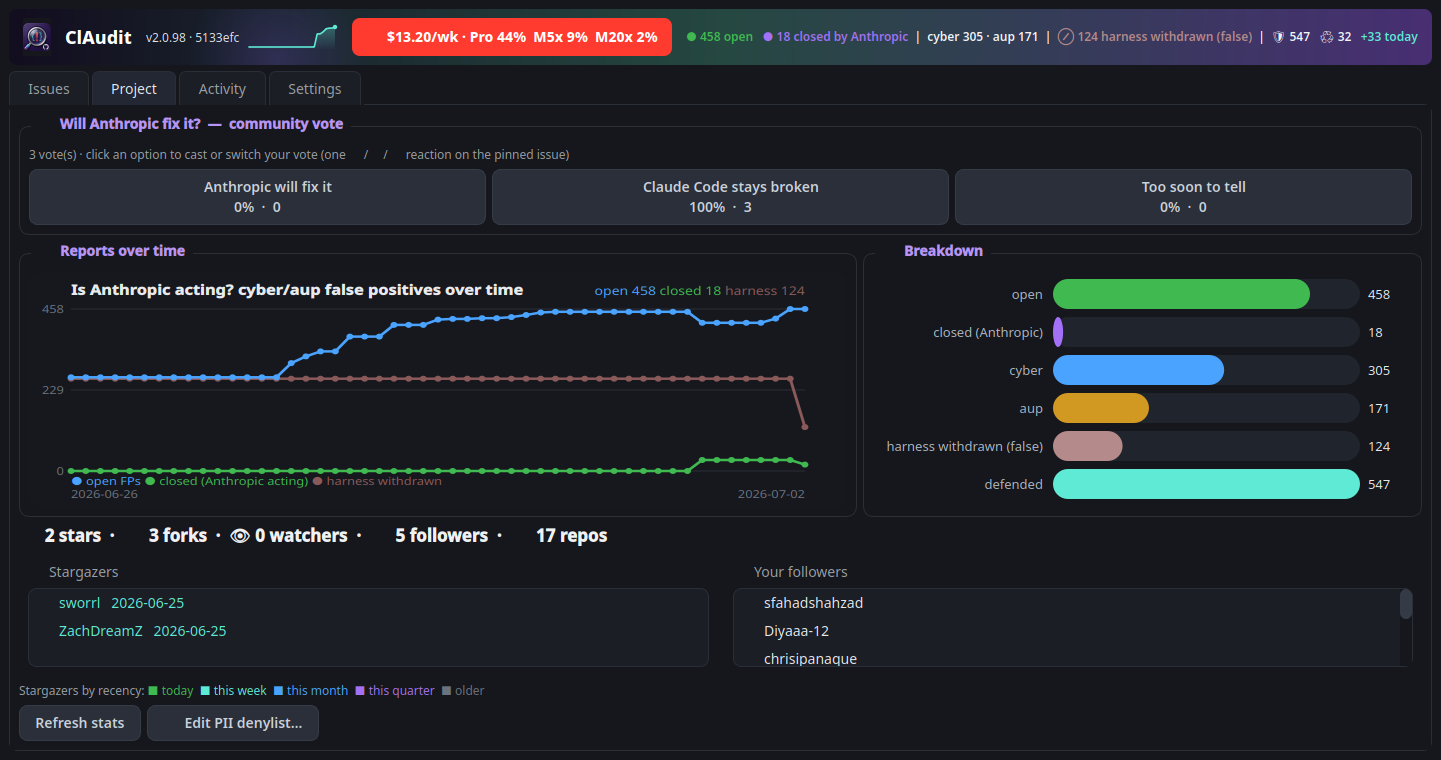Viewport: 1441px width, 760px height.
Task: Toggle the "open FPs" legend entry
Action: click(x=106, y=481)
